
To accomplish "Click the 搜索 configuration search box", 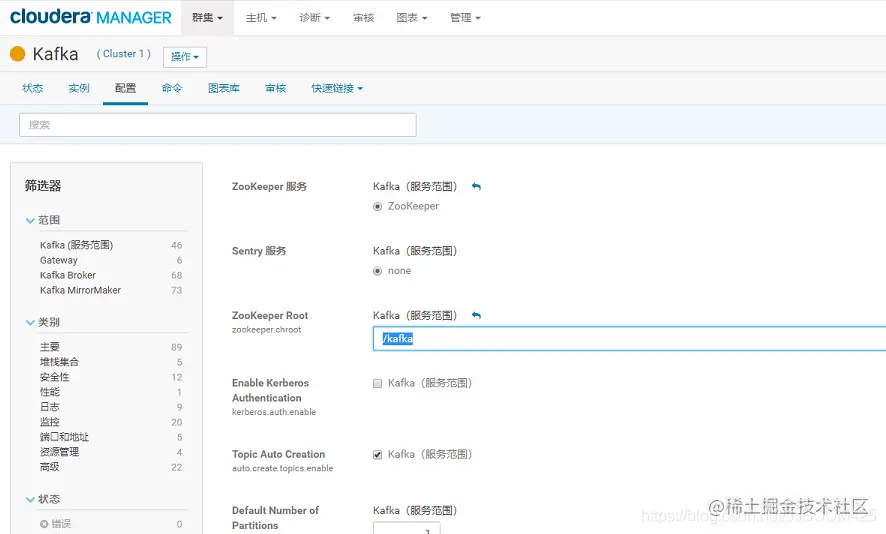I will (218, 125).
